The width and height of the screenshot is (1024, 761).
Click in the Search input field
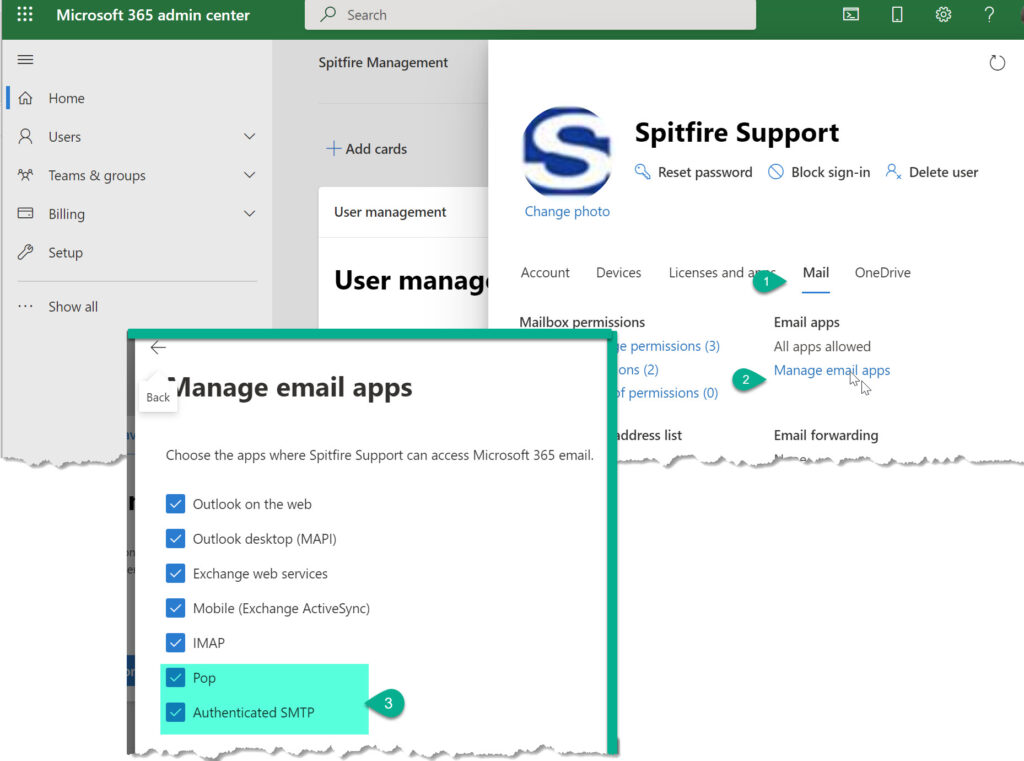[530, 14]
